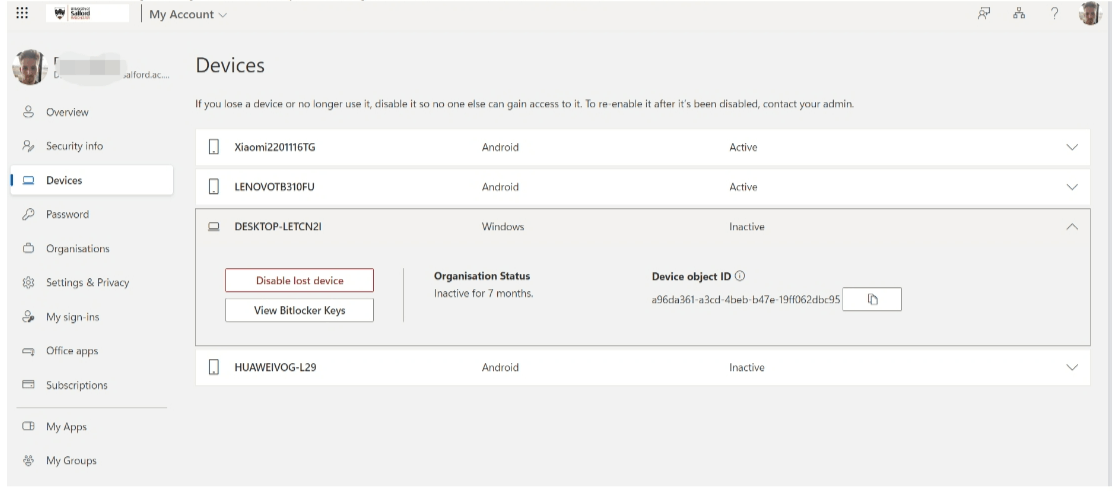Click View Bitlocker Keys button
Viewport: 1115px width, 501px height.
299,311
